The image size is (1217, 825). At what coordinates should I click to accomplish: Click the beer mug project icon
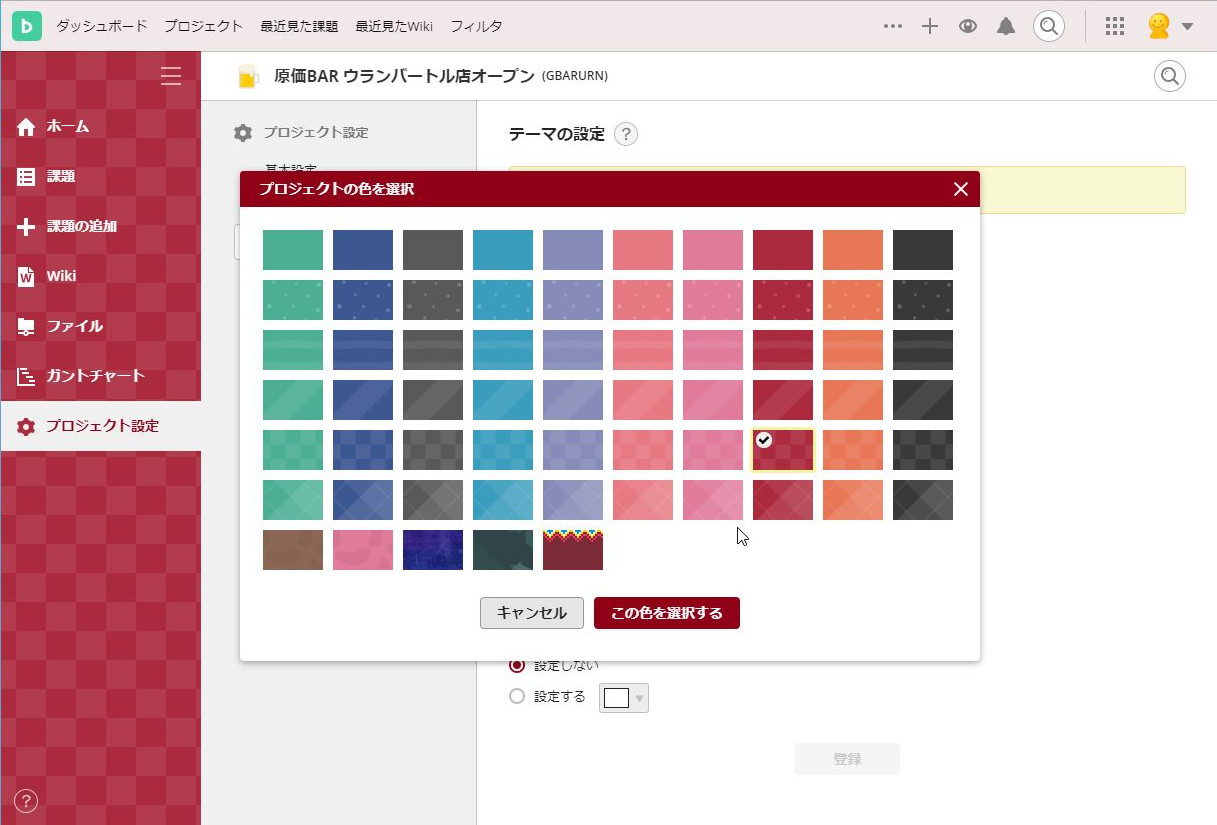247,76
